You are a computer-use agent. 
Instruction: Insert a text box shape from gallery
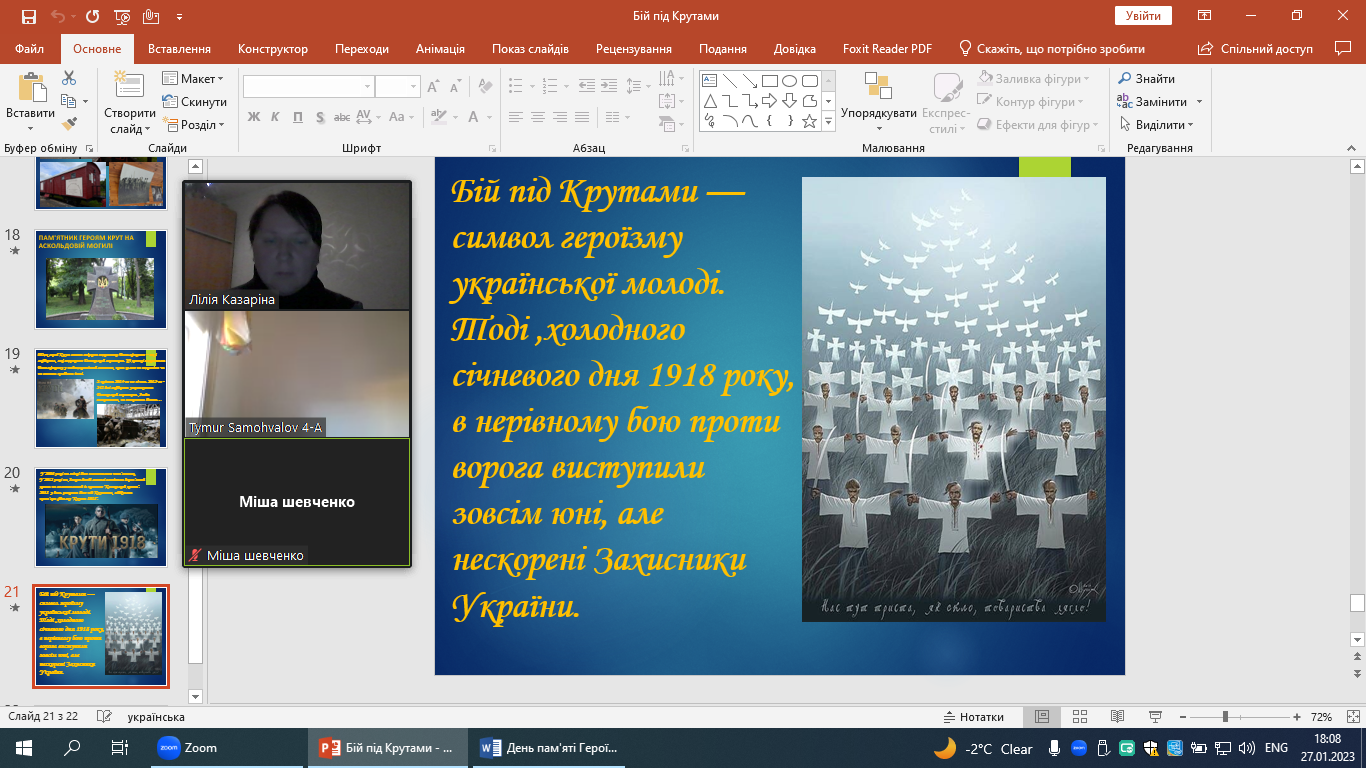710,81
